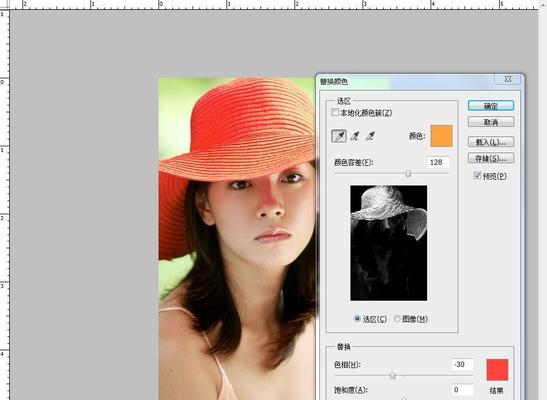Click the 存储(S)... save button
The width and height of the screenshot is (547, 400).
[490, 158]
